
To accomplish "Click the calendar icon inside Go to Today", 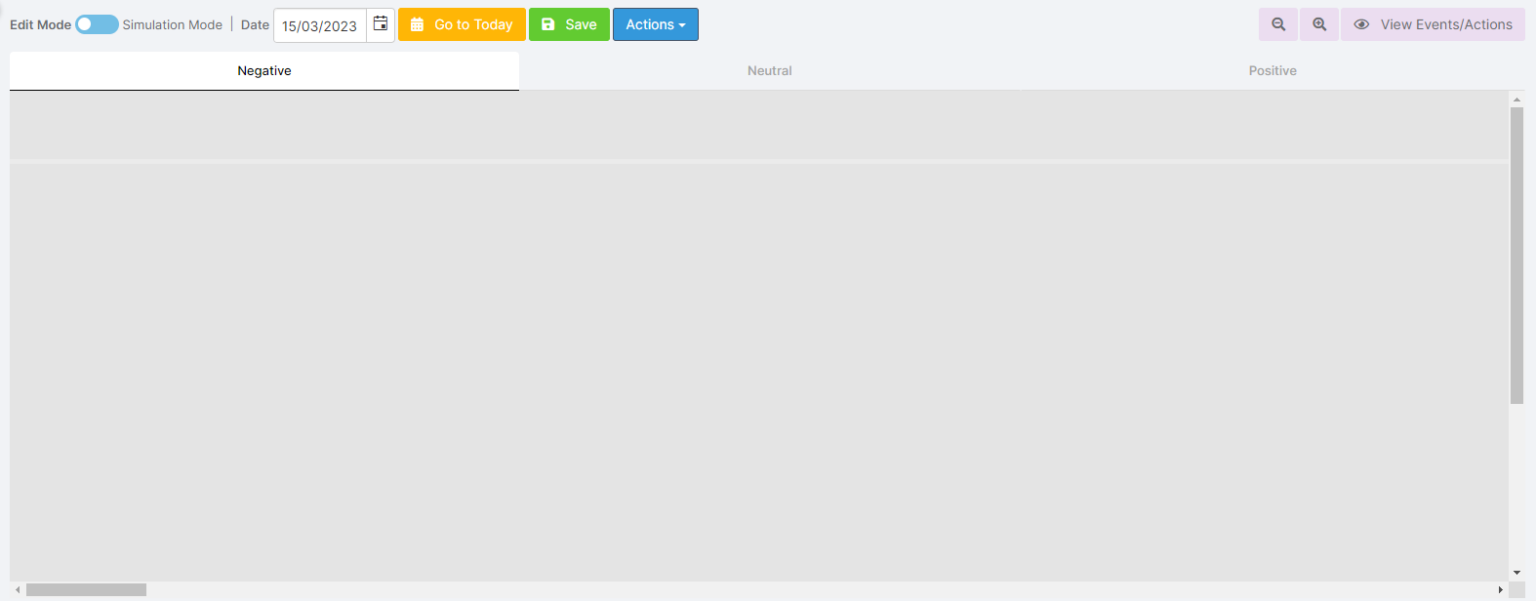I will (416, 23).
